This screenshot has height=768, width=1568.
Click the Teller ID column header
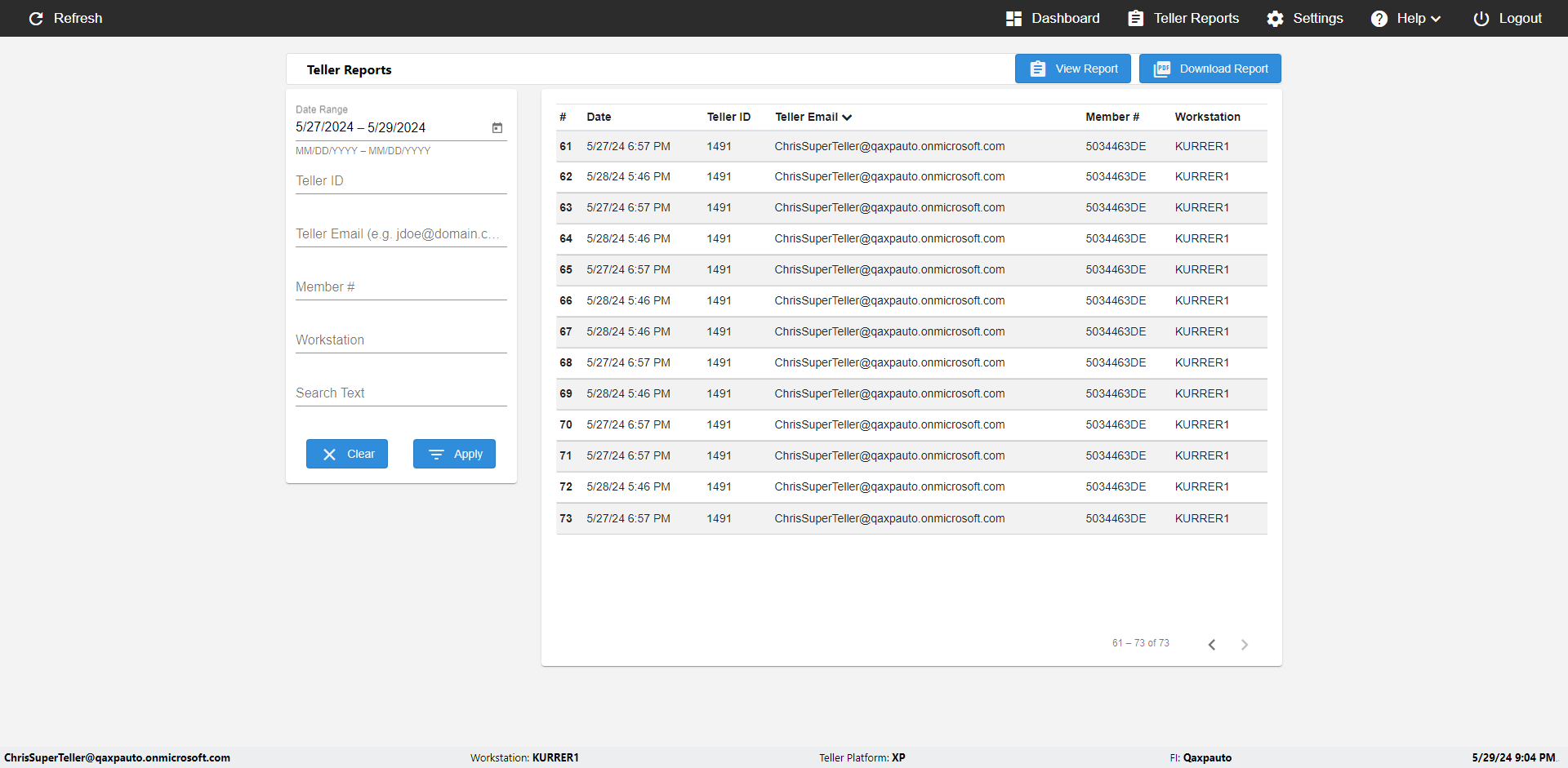tap(728, 118)
